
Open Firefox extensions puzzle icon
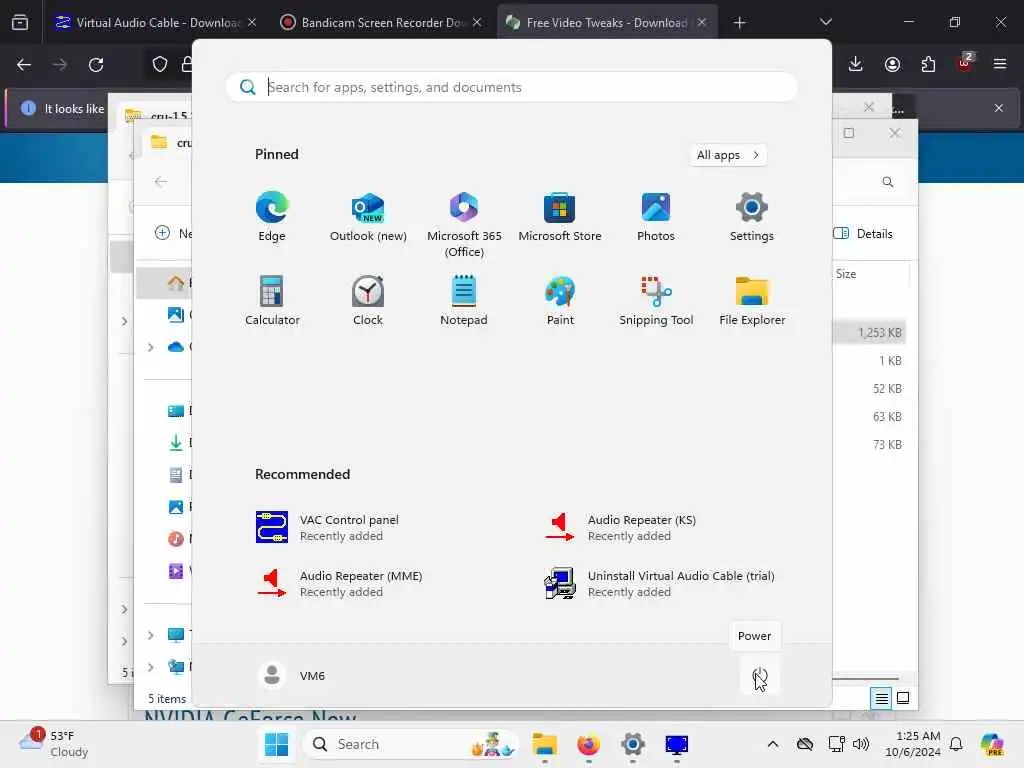928,64
